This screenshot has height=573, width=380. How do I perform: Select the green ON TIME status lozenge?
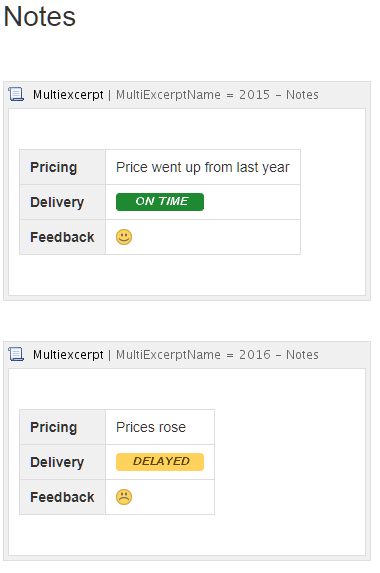pos(160,202)
